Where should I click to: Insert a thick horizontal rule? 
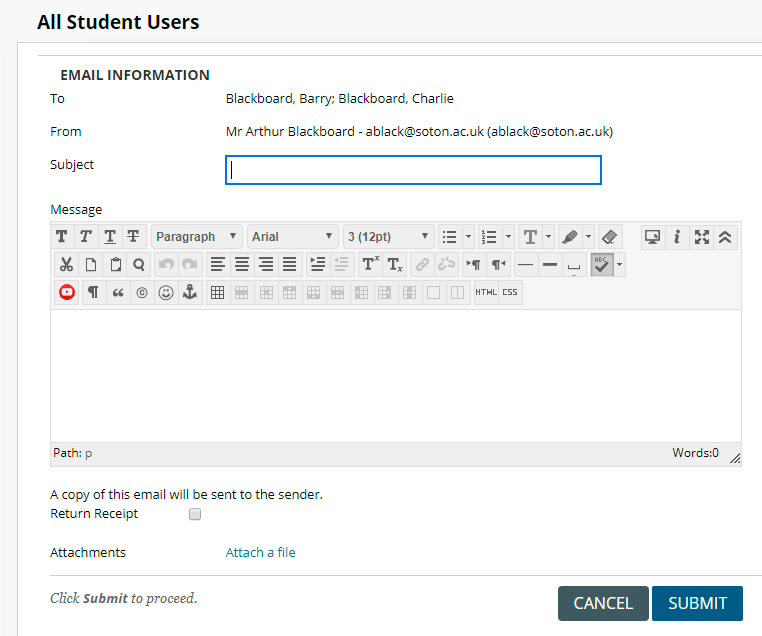(x=550, y=264)
